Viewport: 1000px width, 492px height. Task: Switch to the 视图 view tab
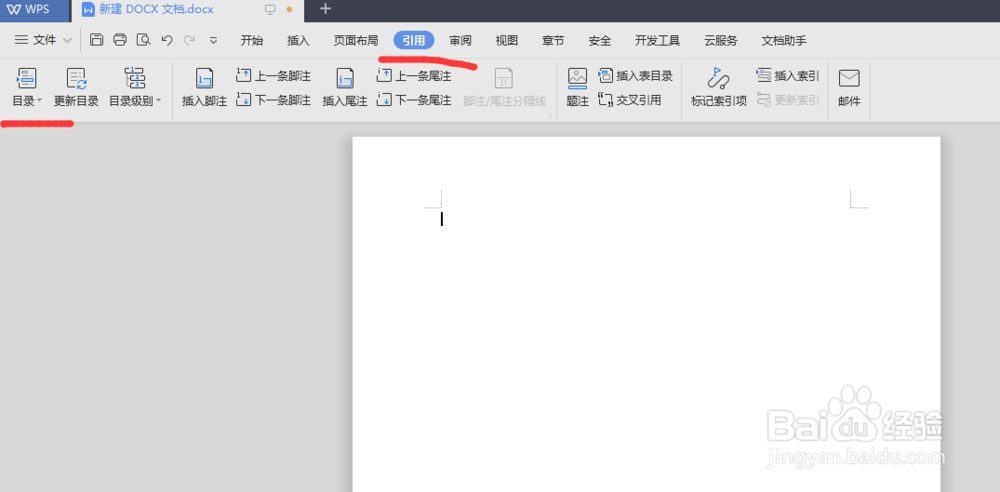coord(507,40)
